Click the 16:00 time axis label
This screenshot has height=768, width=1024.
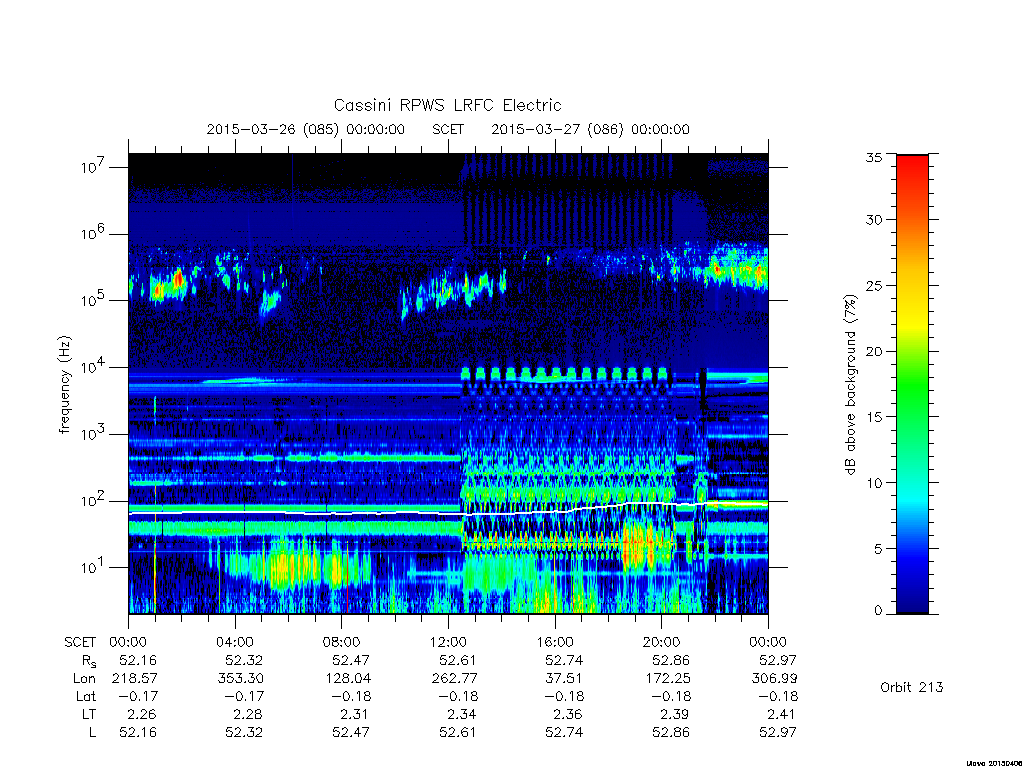[x=555, y=642]
